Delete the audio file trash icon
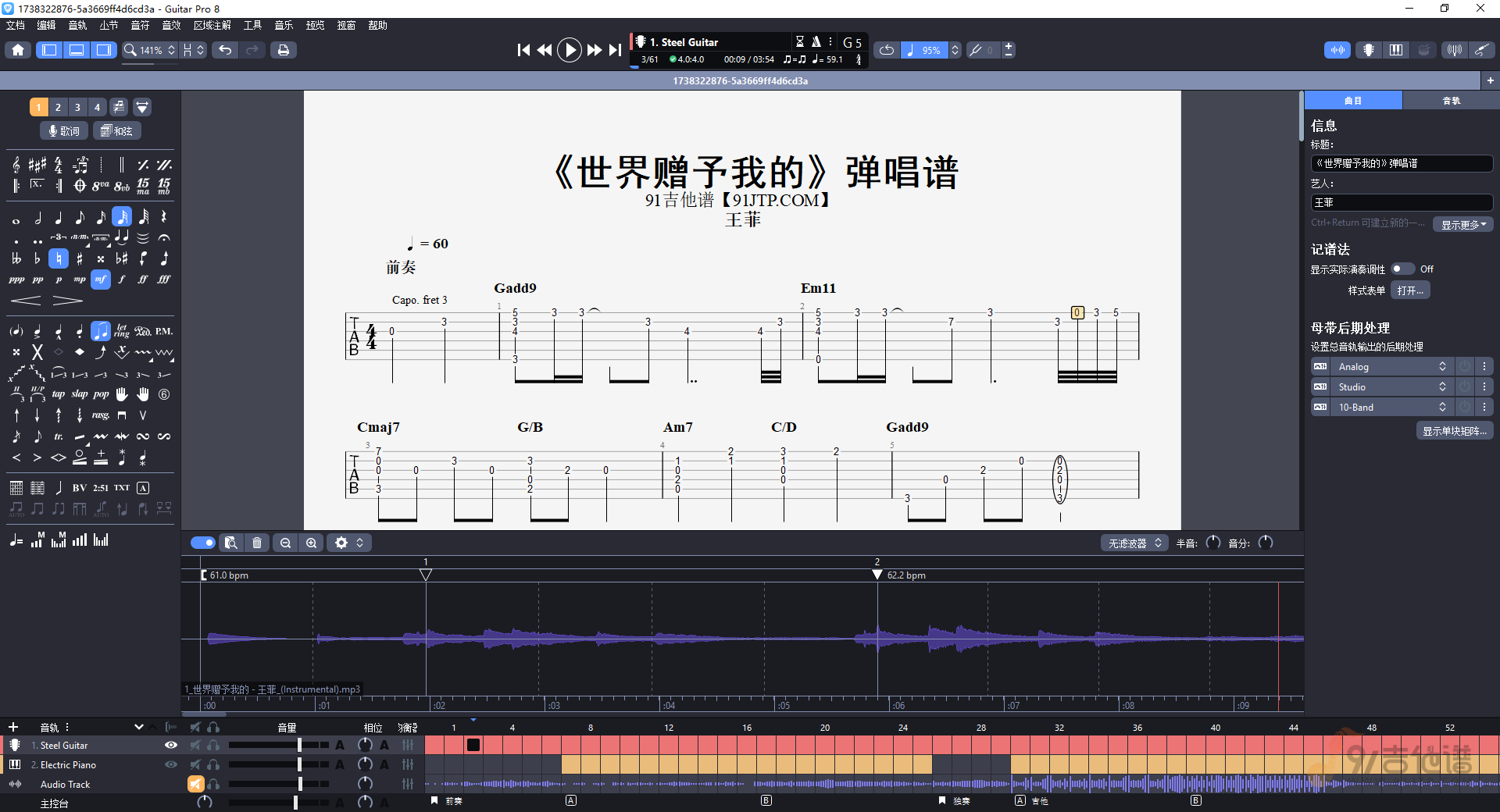This screenshot has width=1500, height=812. (x=257, y=543)
